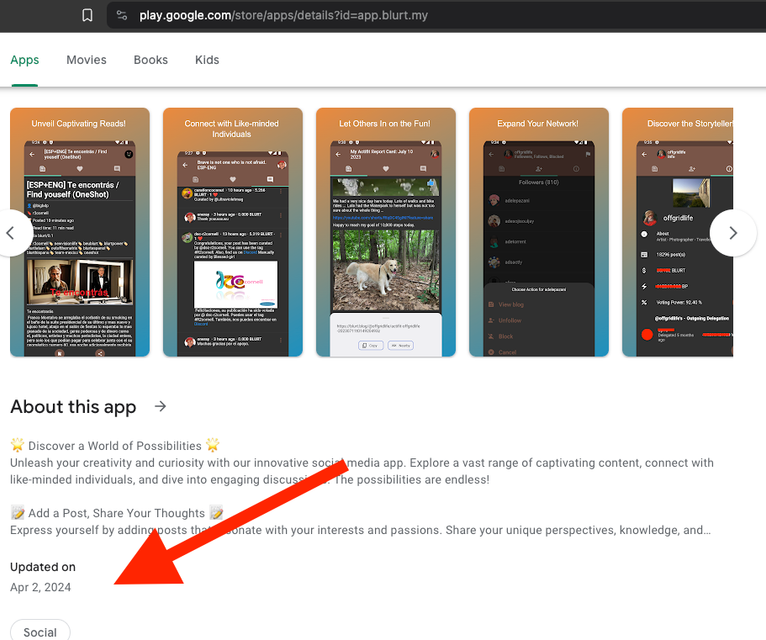This screenshot has width=766, height=640.
Task: View Connect with Like-minded Individuals screenshot
Action: (233, 232)
